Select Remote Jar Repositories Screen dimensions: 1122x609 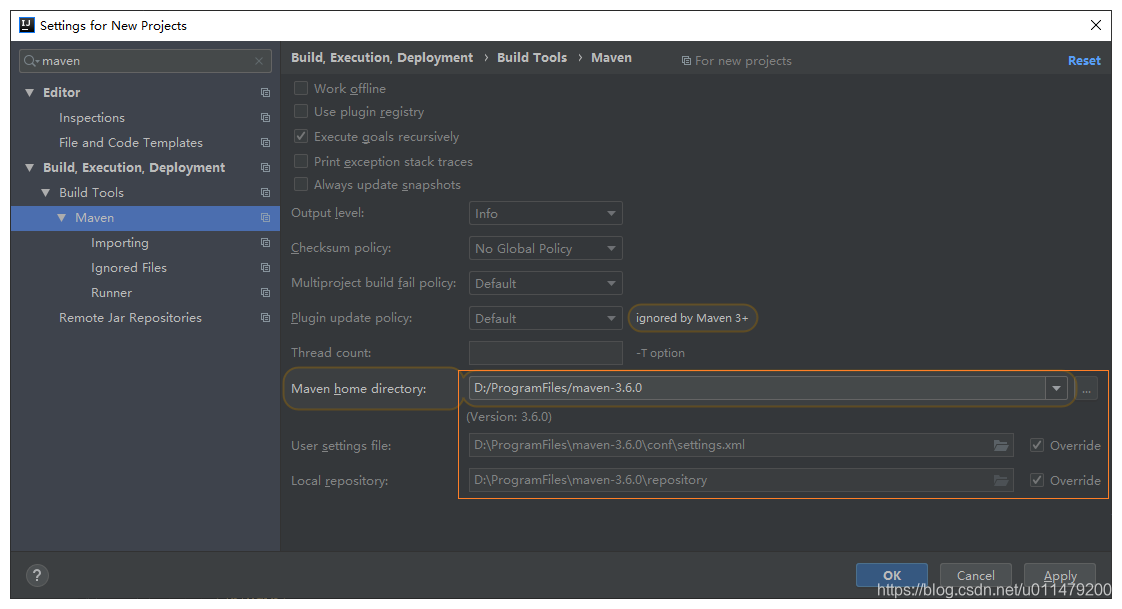pos(130,318)
